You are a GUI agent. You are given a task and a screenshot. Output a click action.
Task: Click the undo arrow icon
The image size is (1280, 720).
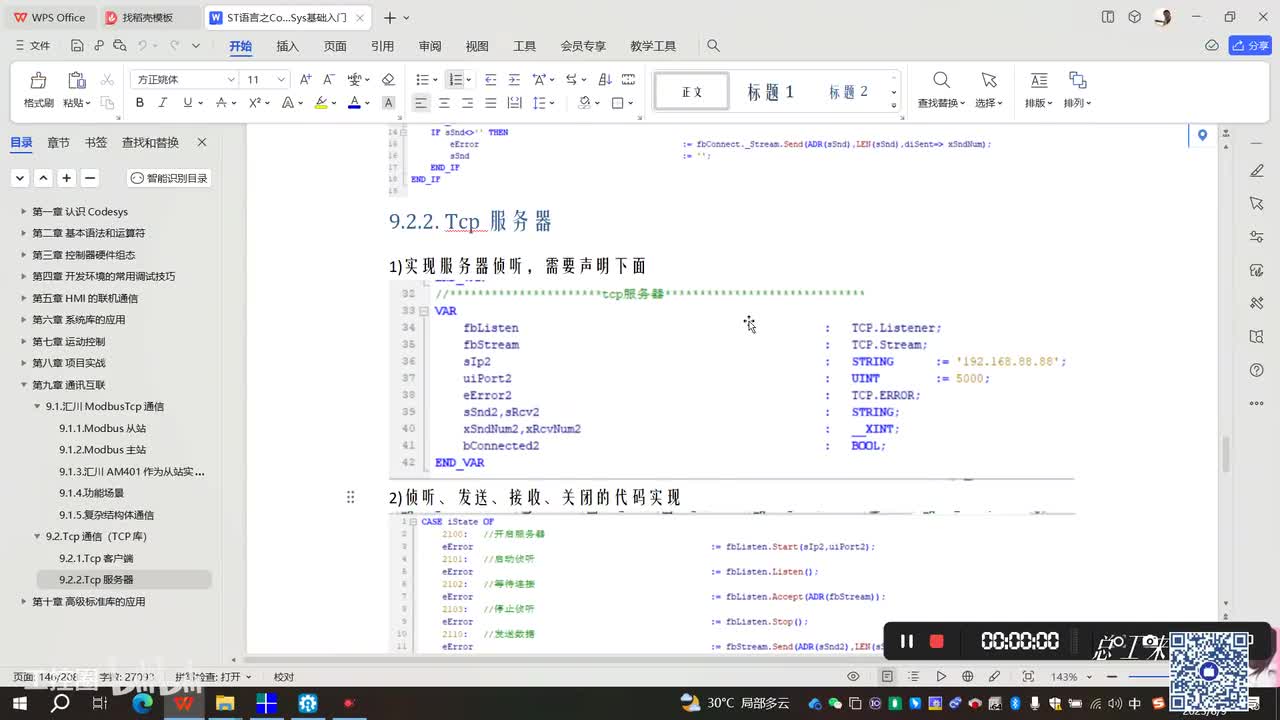click(143, 46)
